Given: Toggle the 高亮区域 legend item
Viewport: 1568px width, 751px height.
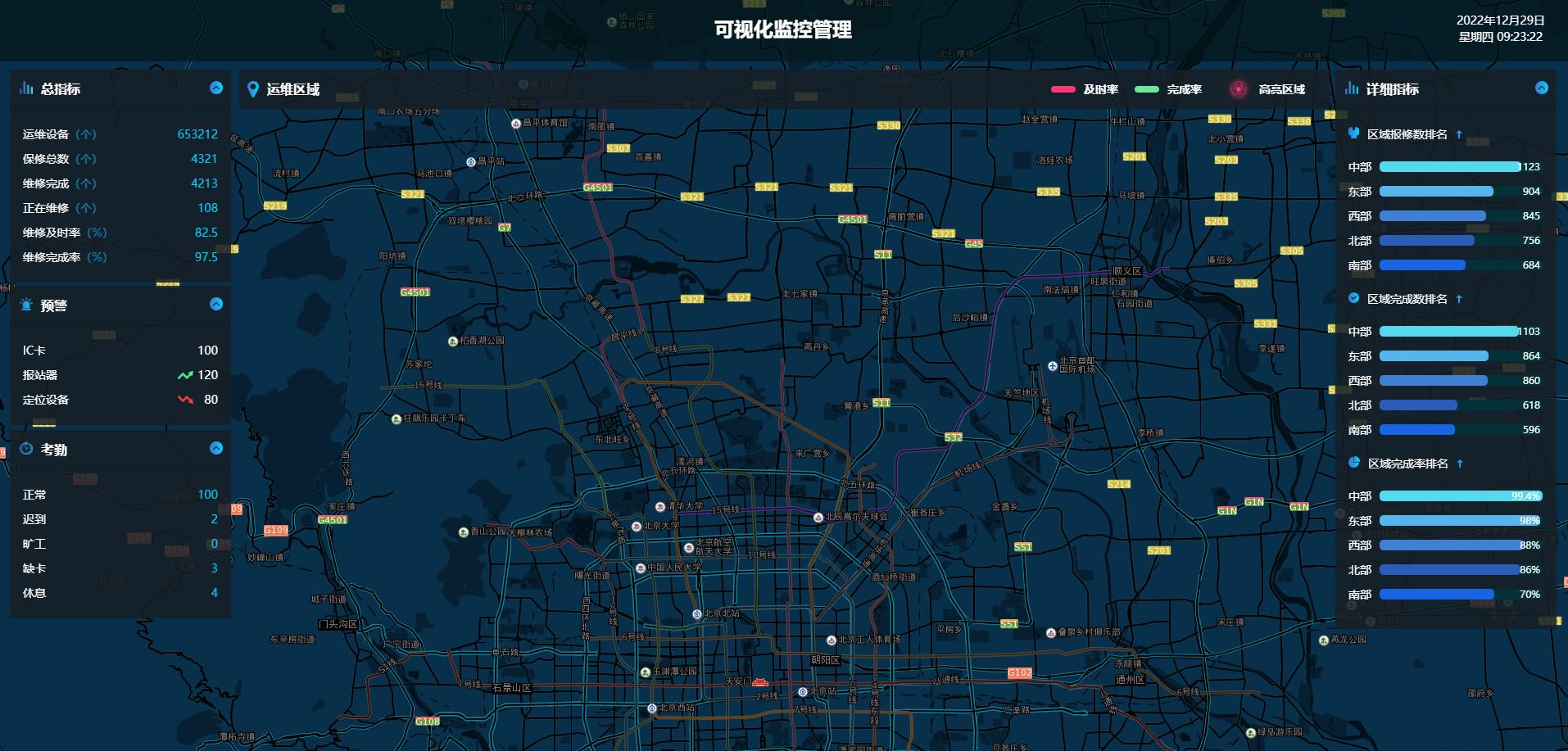Looking at the screenshot, I should (1267, 89).
